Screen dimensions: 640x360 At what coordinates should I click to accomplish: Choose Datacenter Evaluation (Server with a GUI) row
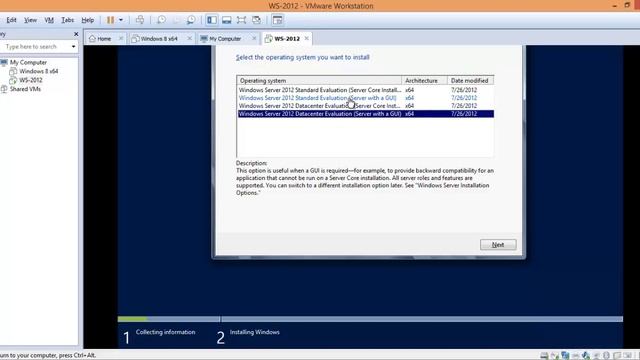point(365,113)
